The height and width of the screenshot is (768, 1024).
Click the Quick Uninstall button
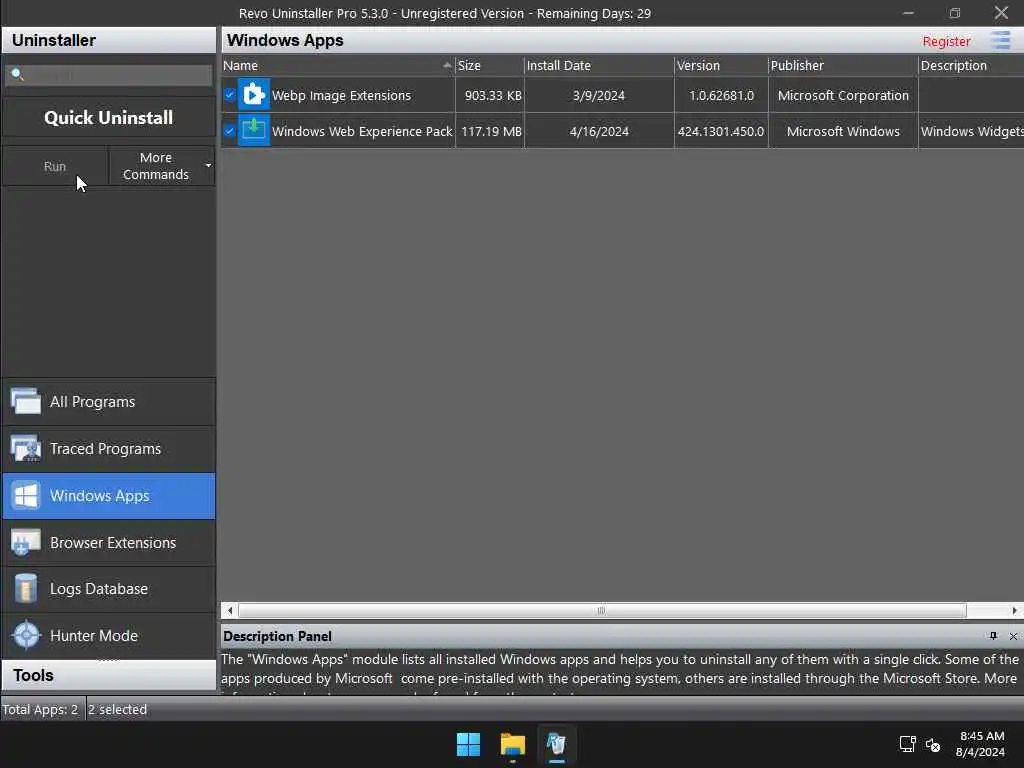108,118
